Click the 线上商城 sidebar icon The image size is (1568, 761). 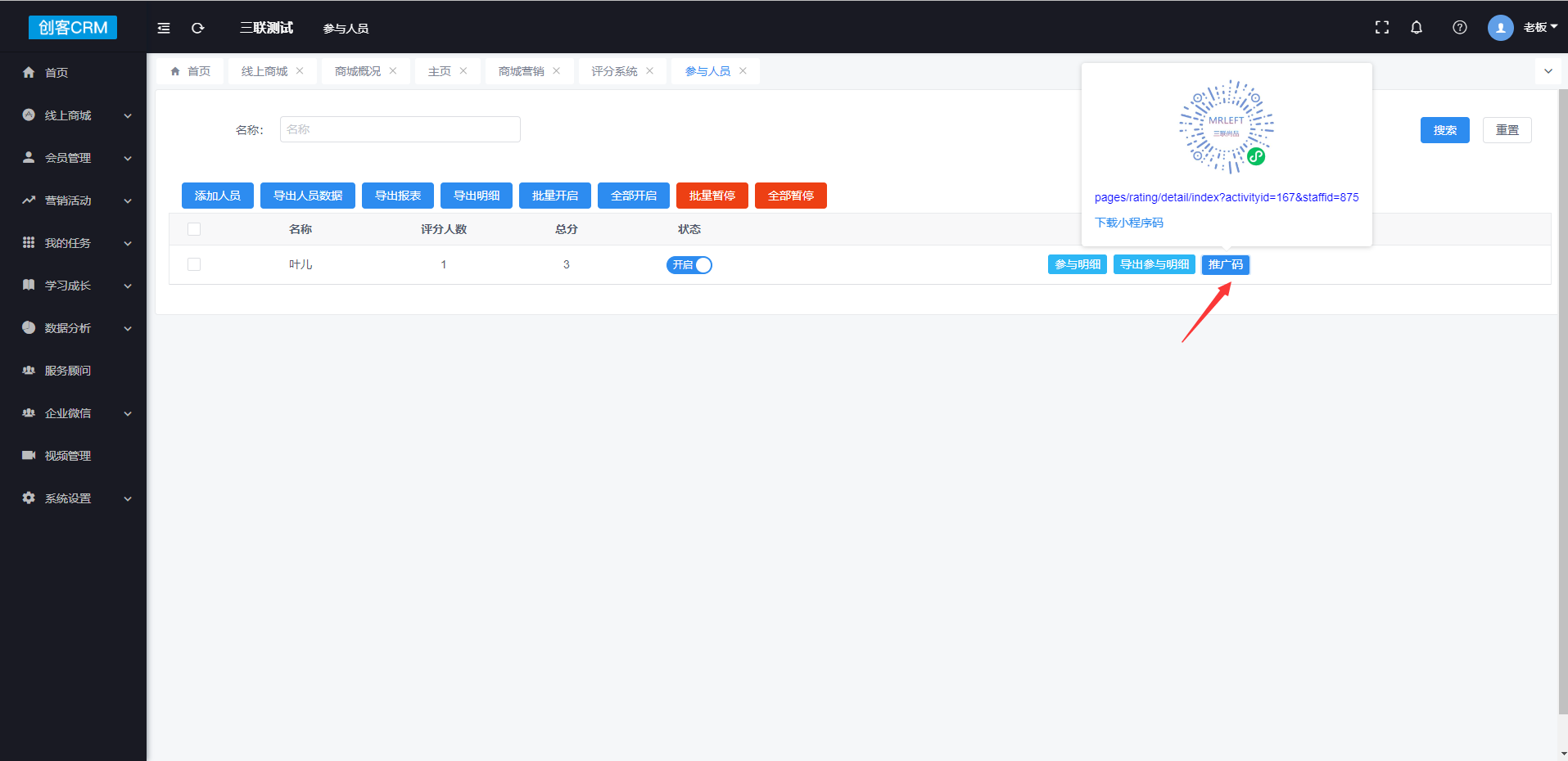[x=29, y=115]
